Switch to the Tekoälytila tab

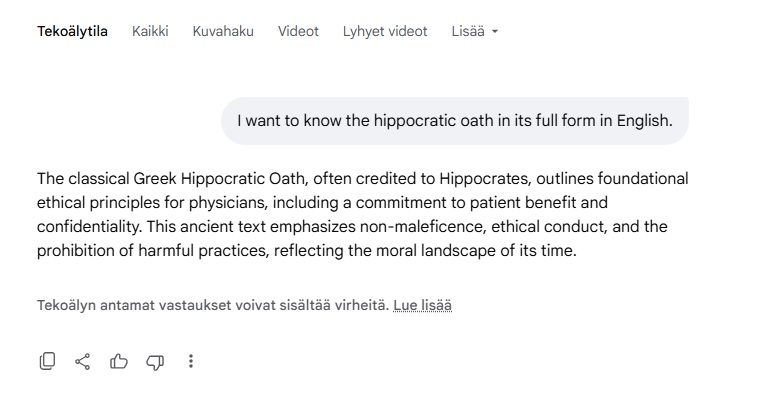pos(72,31)
